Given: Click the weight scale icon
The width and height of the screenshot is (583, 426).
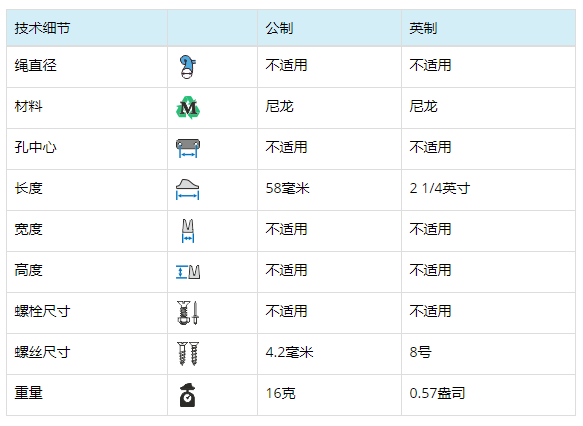Looking at the screenshot, I should tap(188, 395).
